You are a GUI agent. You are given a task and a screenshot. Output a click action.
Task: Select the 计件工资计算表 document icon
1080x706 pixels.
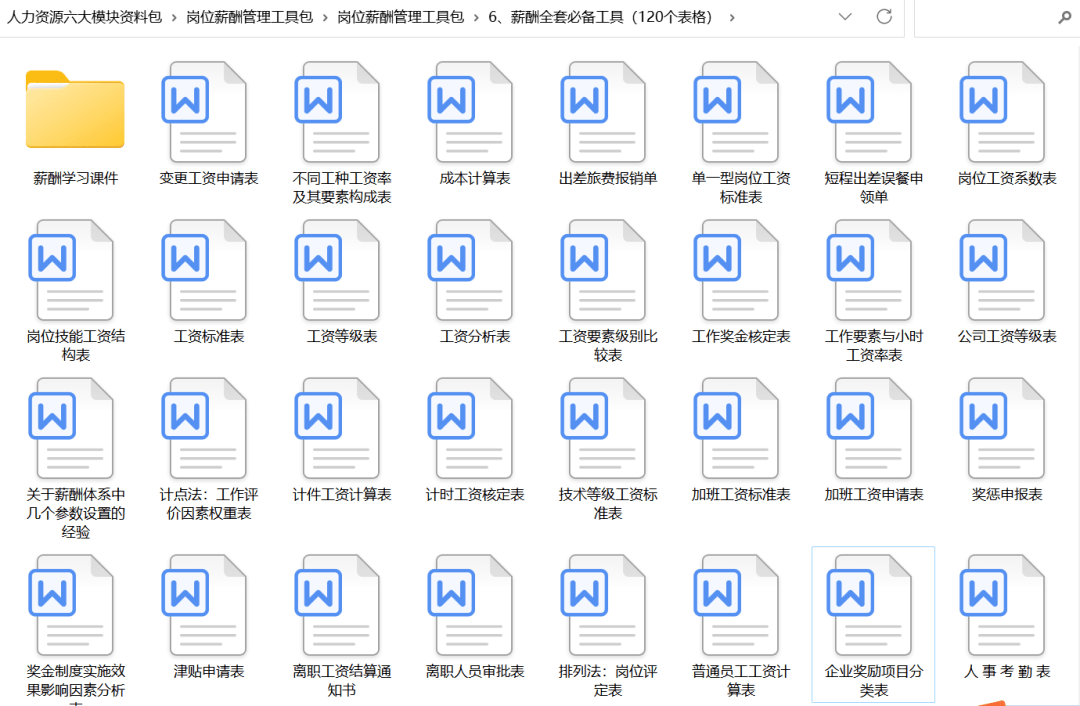pyautogui.click(x=337, y=428)
